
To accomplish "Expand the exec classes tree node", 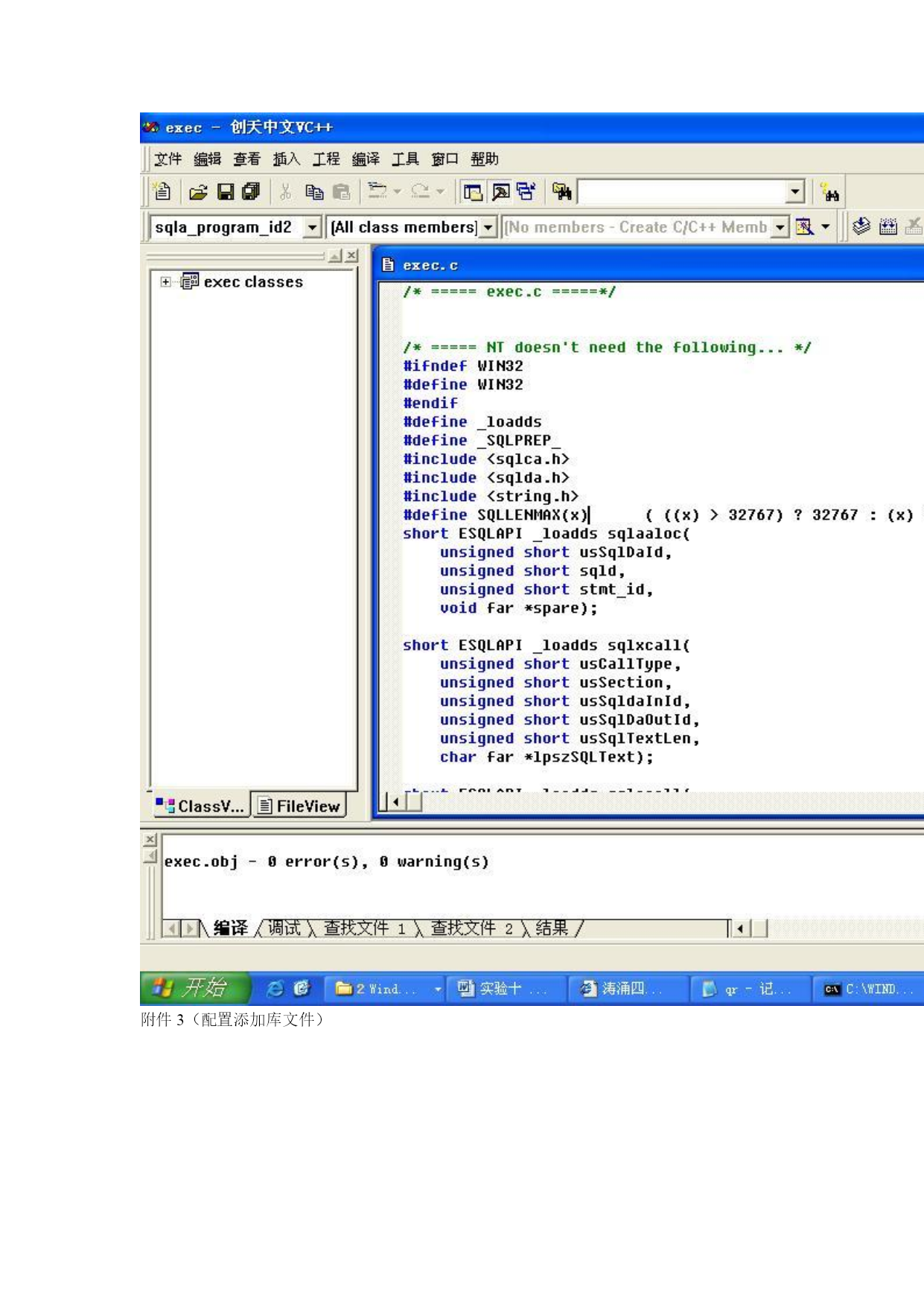I will (165, 282).
